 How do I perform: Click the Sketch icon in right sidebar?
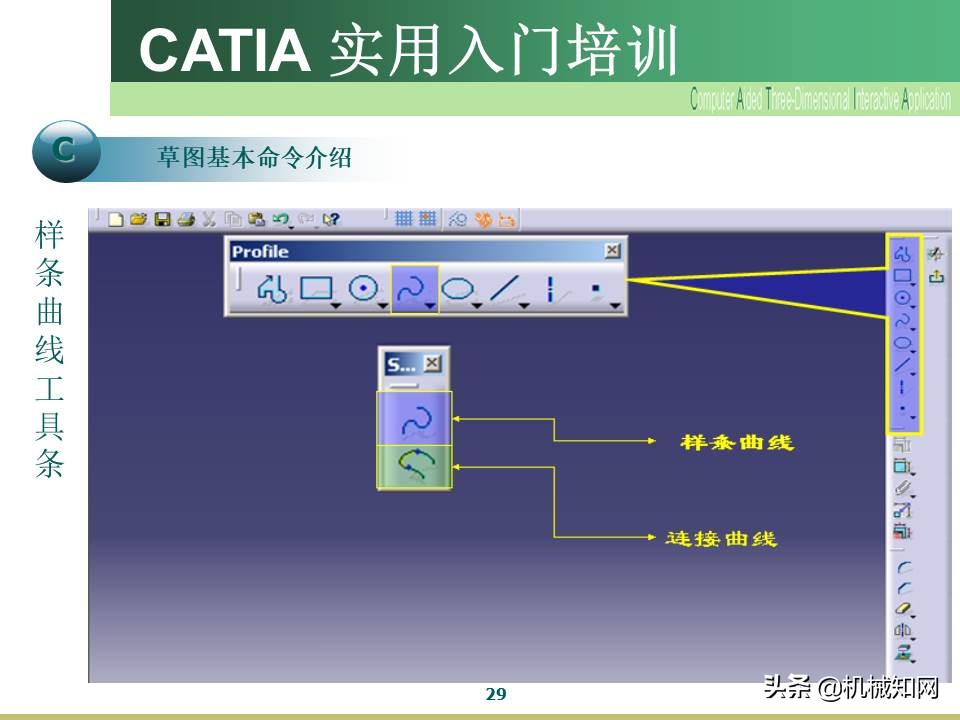point(936,253)
